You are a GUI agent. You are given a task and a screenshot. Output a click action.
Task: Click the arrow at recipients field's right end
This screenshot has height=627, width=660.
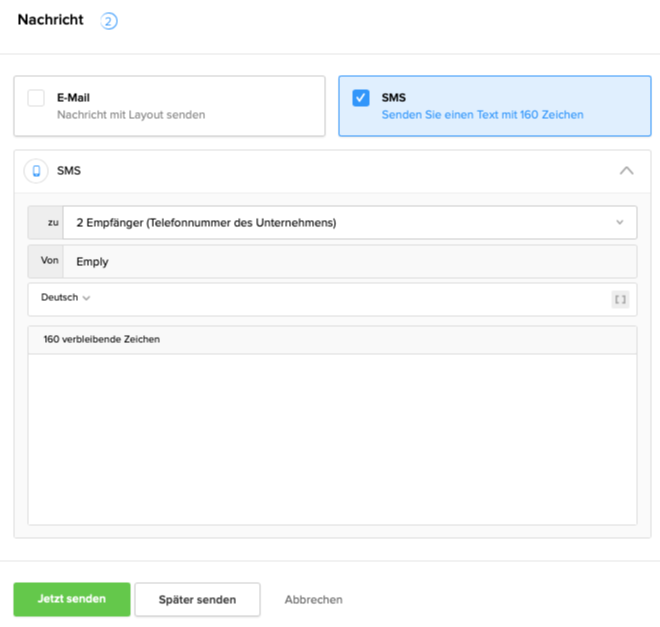(619, 223)
